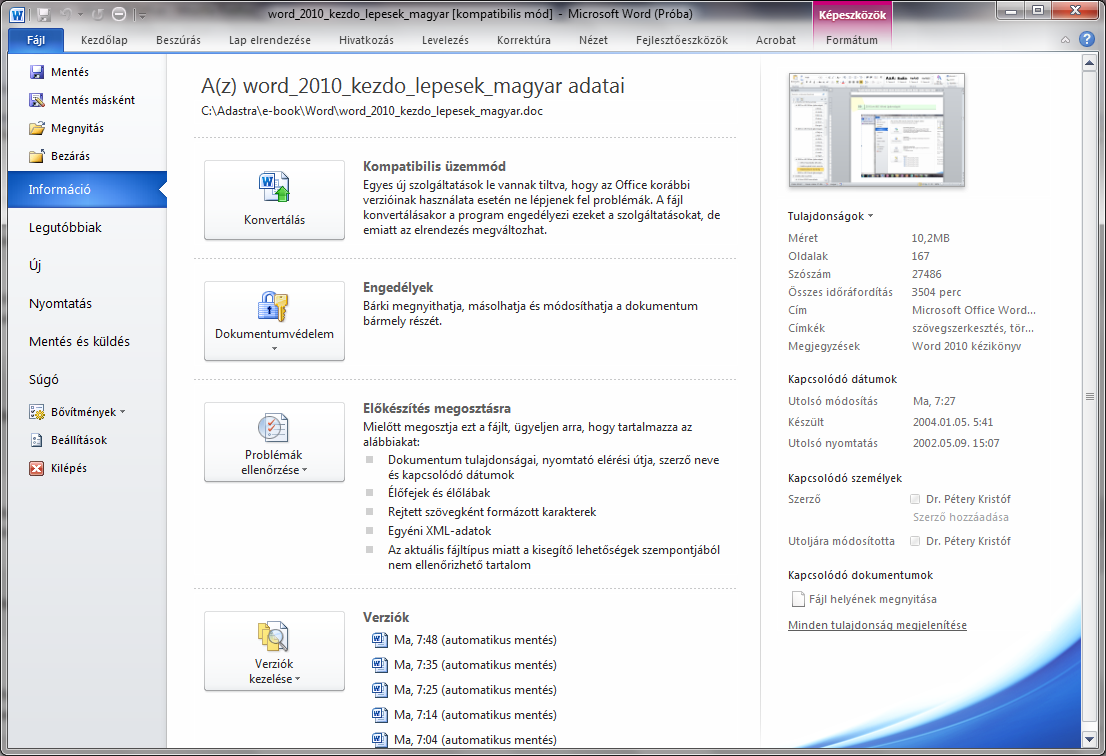Screen dimensions: 1106x756
Task: Click the Minden tulajdonság megjelenítése link
Action: [x=877, y=626]
